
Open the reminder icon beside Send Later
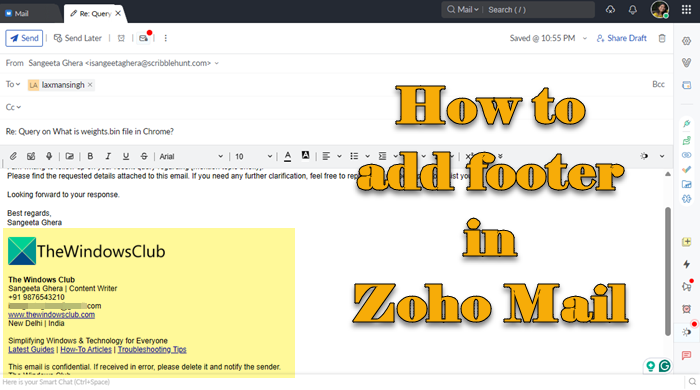click(121, 38)
